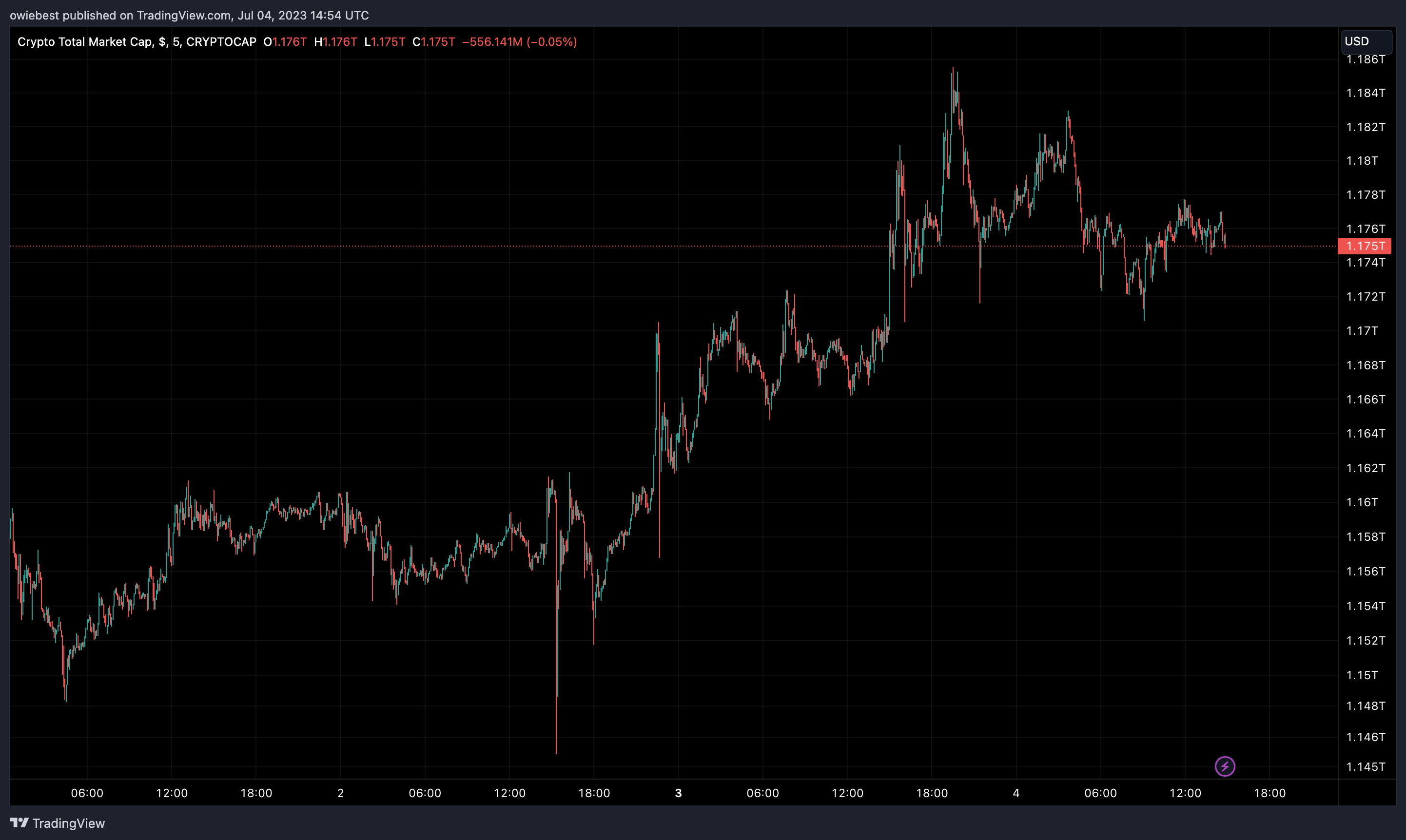Click the 1.166T price axis label
Image resolution: width=1406 pixels, height=840 pixels.
coord(1365,400)
